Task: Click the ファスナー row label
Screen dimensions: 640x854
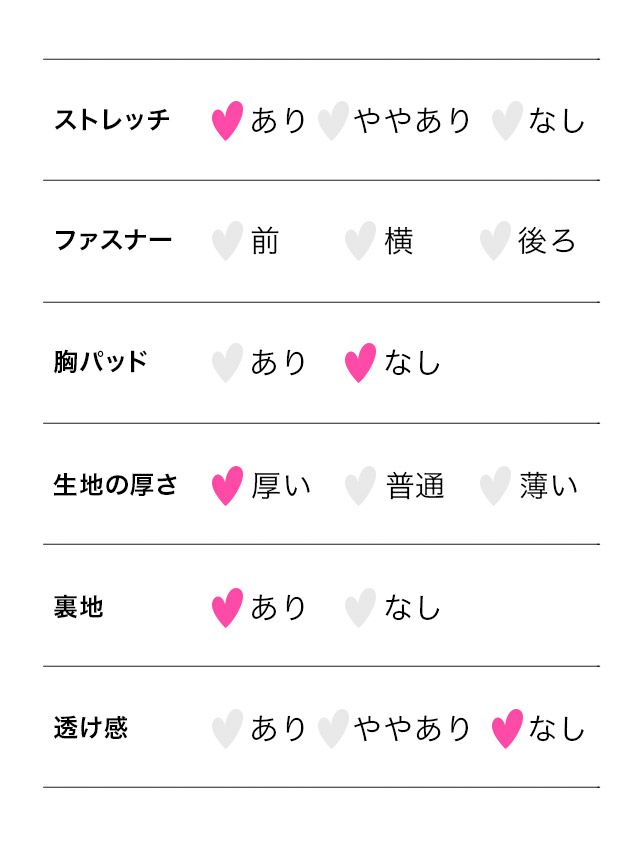Action: click(x=112, y=241)
